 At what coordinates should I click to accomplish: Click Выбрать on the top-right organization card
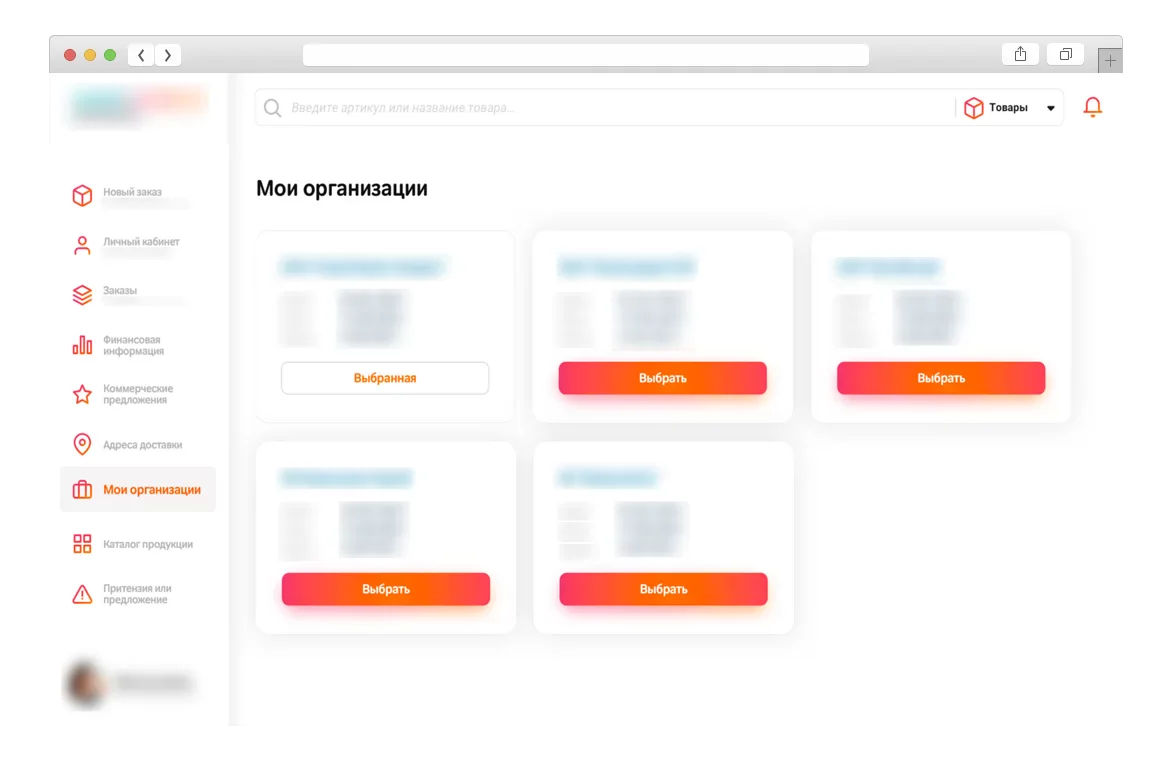tap(941, 378)
